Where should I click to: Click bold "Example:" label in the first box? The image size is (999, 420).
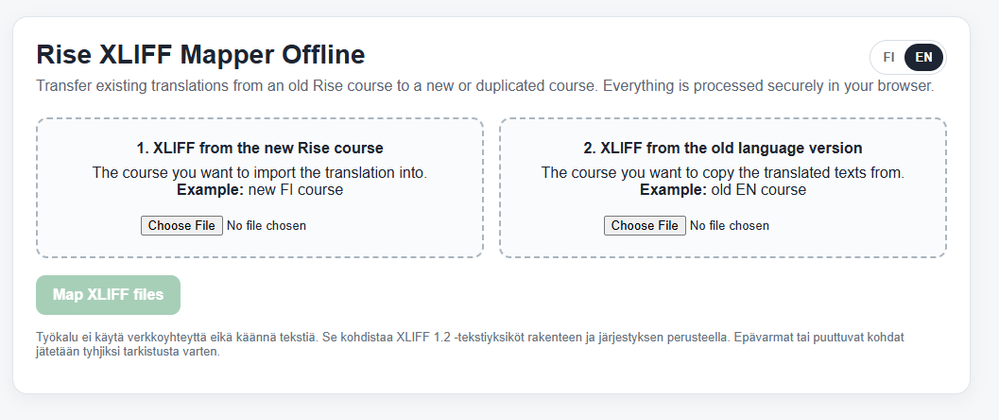(211, 190)
